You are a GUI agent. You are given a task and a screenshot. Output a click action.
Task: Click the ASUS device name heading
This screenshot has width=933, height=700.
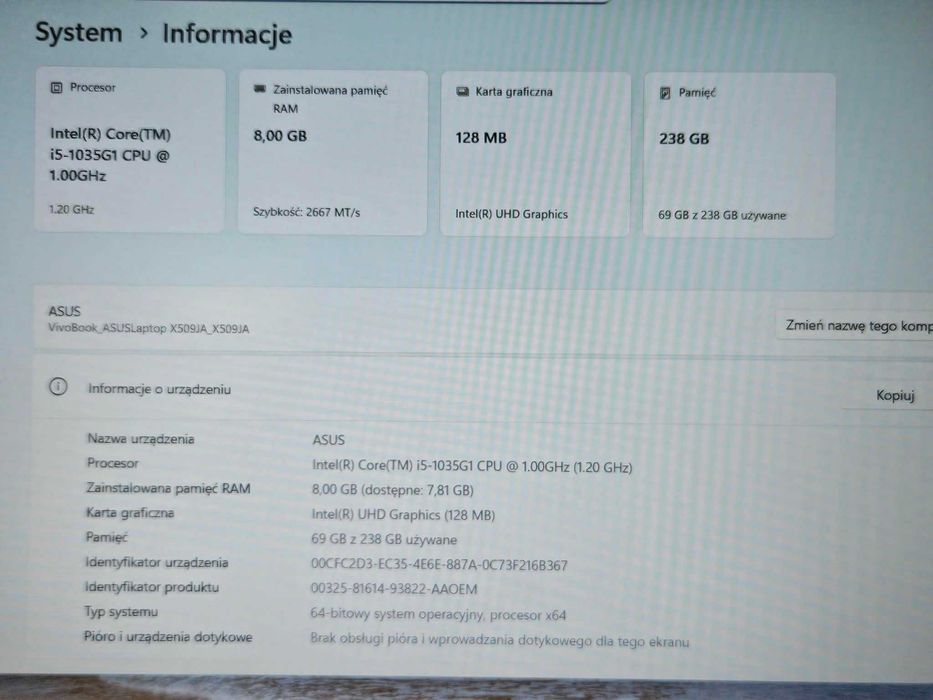point(64,311)
